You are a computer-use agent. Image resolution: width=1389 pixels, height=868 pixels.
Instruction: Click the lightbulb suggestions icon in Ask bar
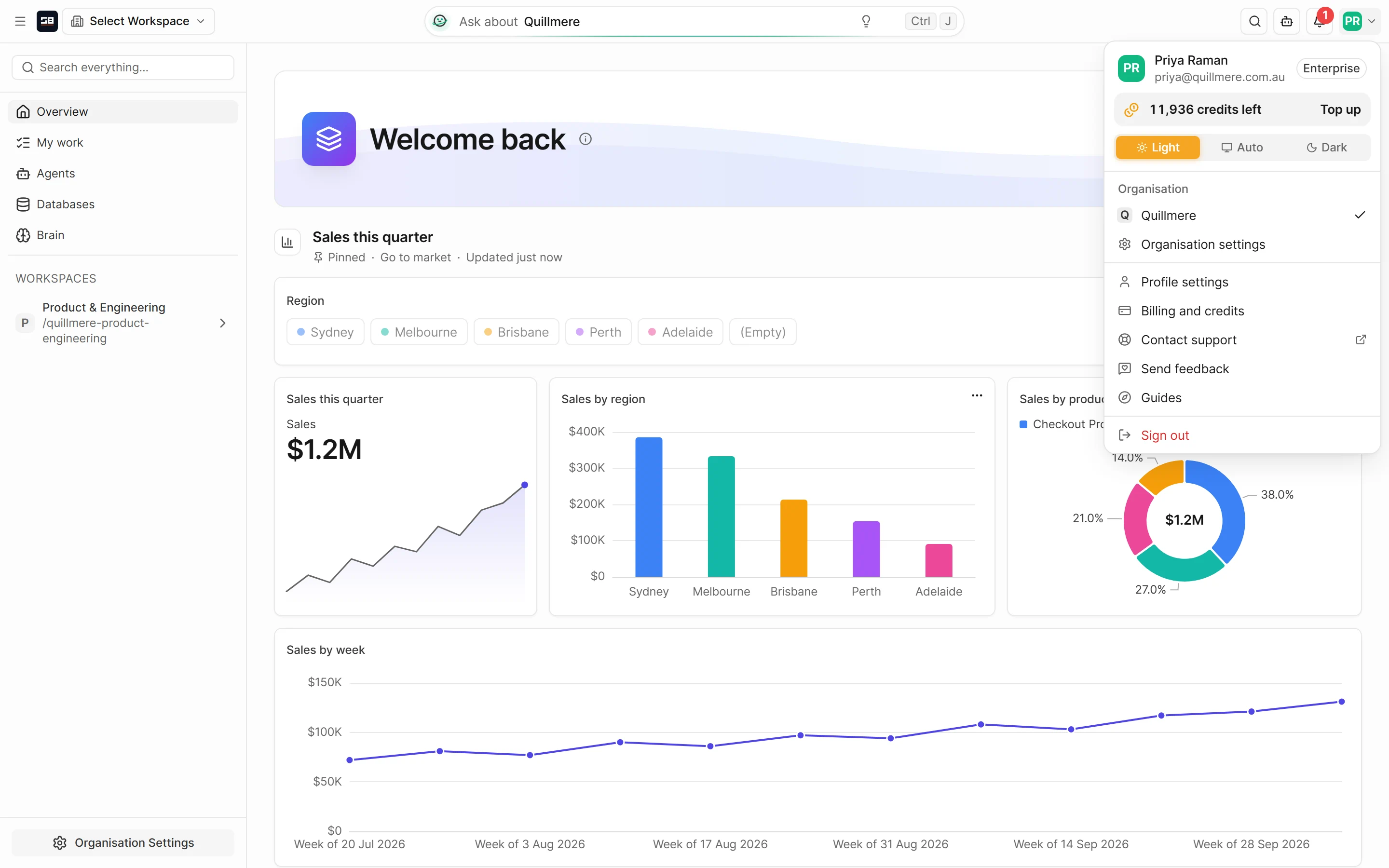coord(866,21)
